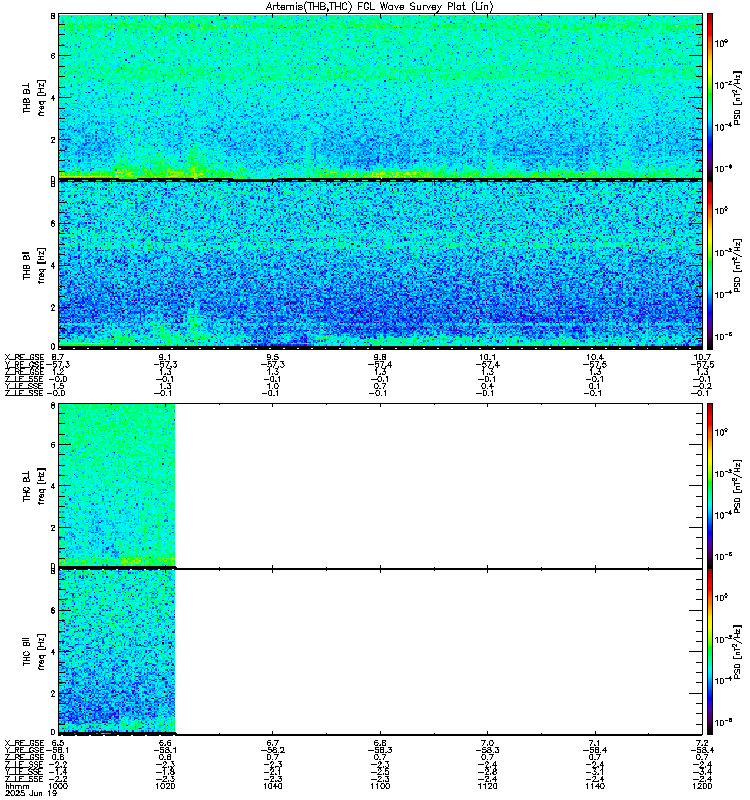Click the time tick label '1100'
750x800 pixels.
380,786
